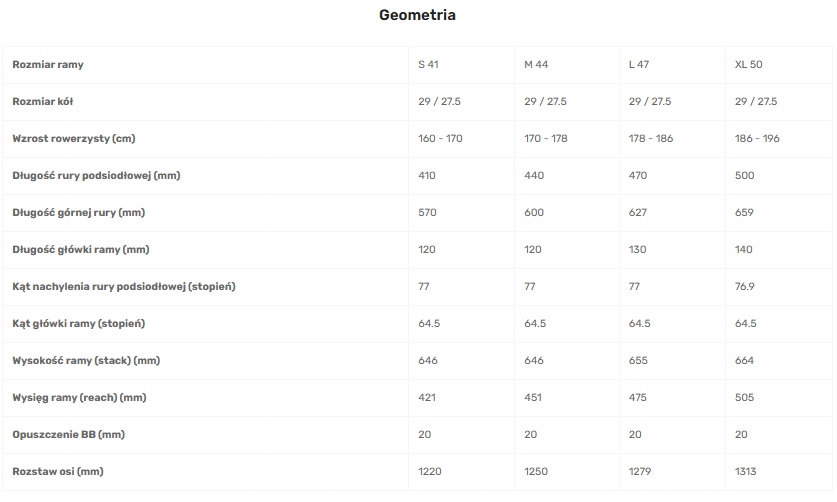
Task: Click the Rozmiar ramy row label
Action: [x=48, y=65]
